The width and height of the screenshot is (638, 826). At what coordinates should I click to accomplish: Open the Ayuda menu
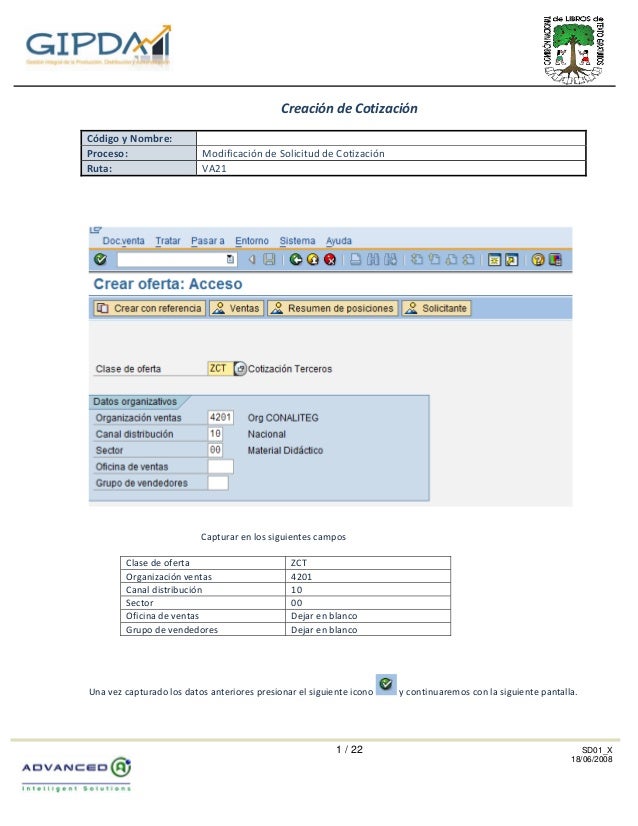(x=338, y=241)
